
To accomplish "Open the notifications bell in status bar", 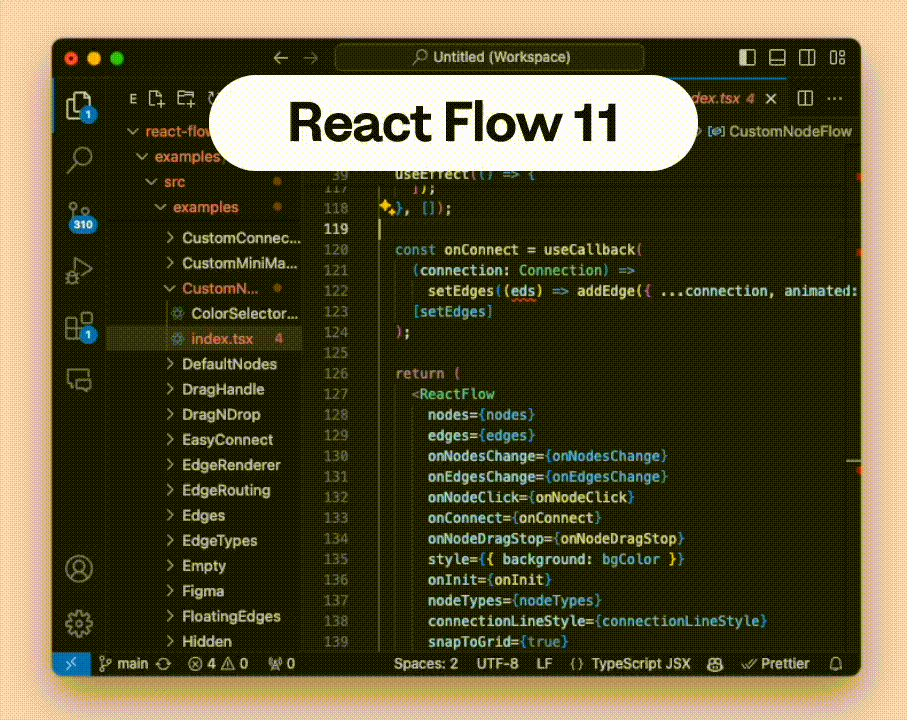I will tap(835, 663).
